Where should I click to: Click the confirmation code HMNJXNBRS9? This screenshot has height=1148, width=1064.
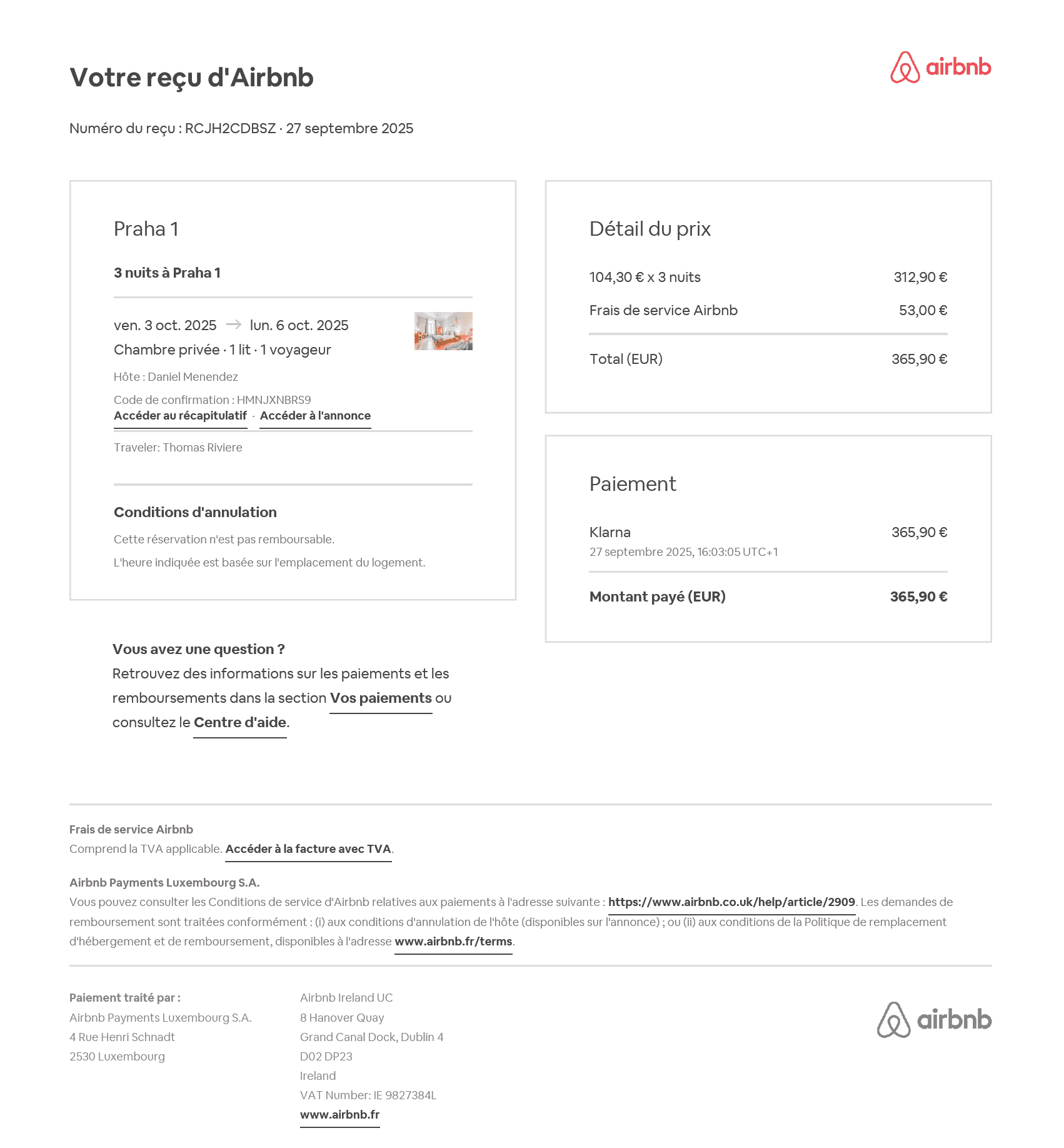[274, 400]
